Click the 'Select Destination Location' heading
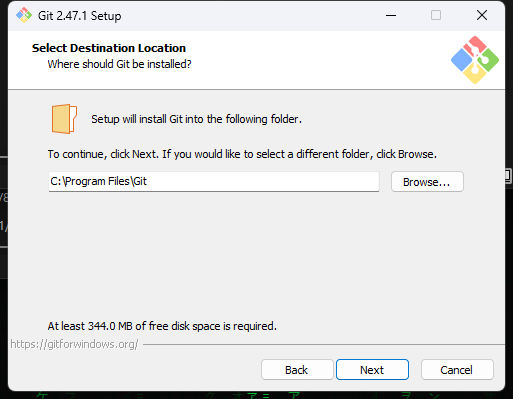Screen dimensions: 513x399 tap(109, 48)
